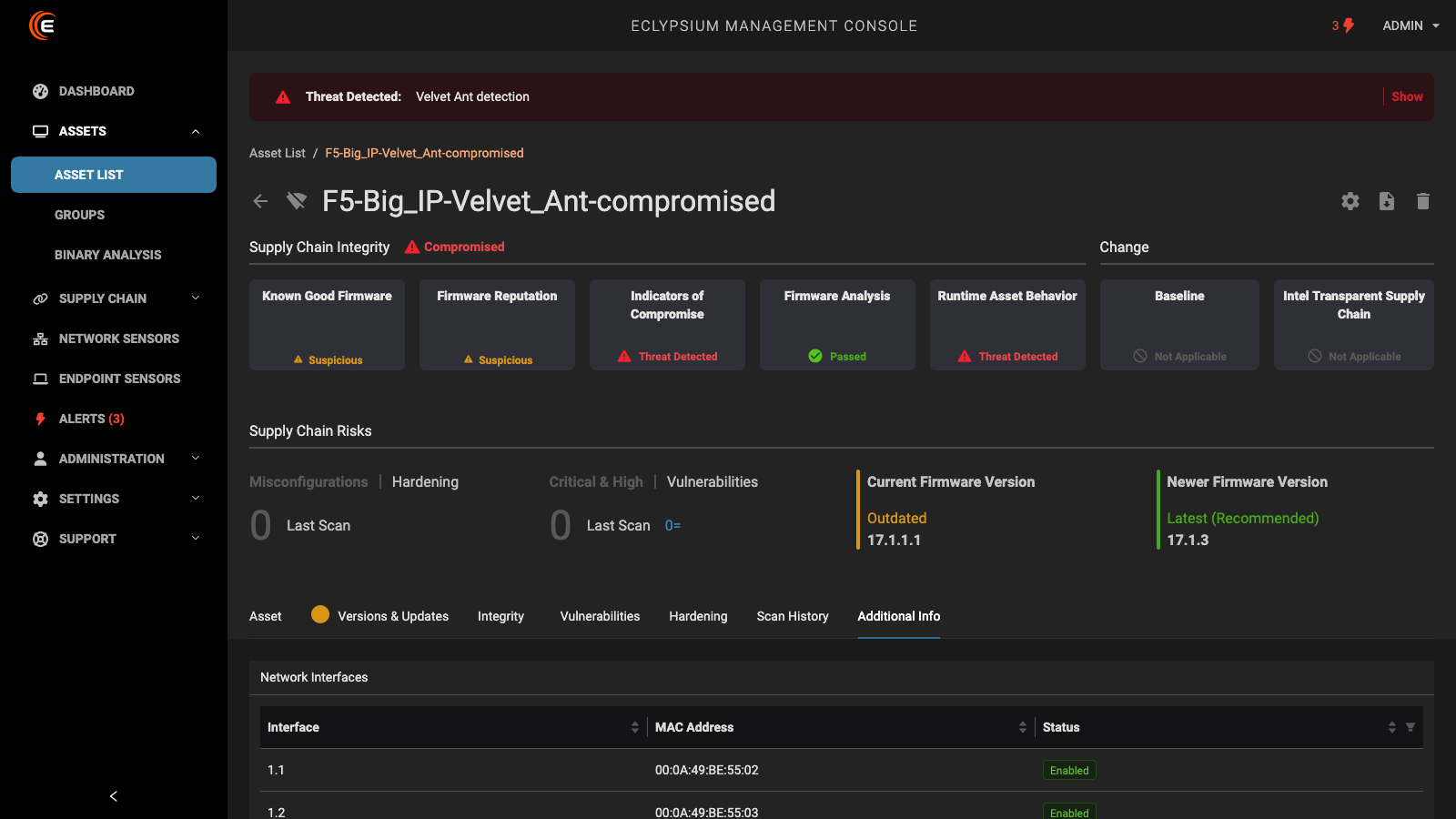Sort table by MAC Address column arrows

coord(1023,727)
